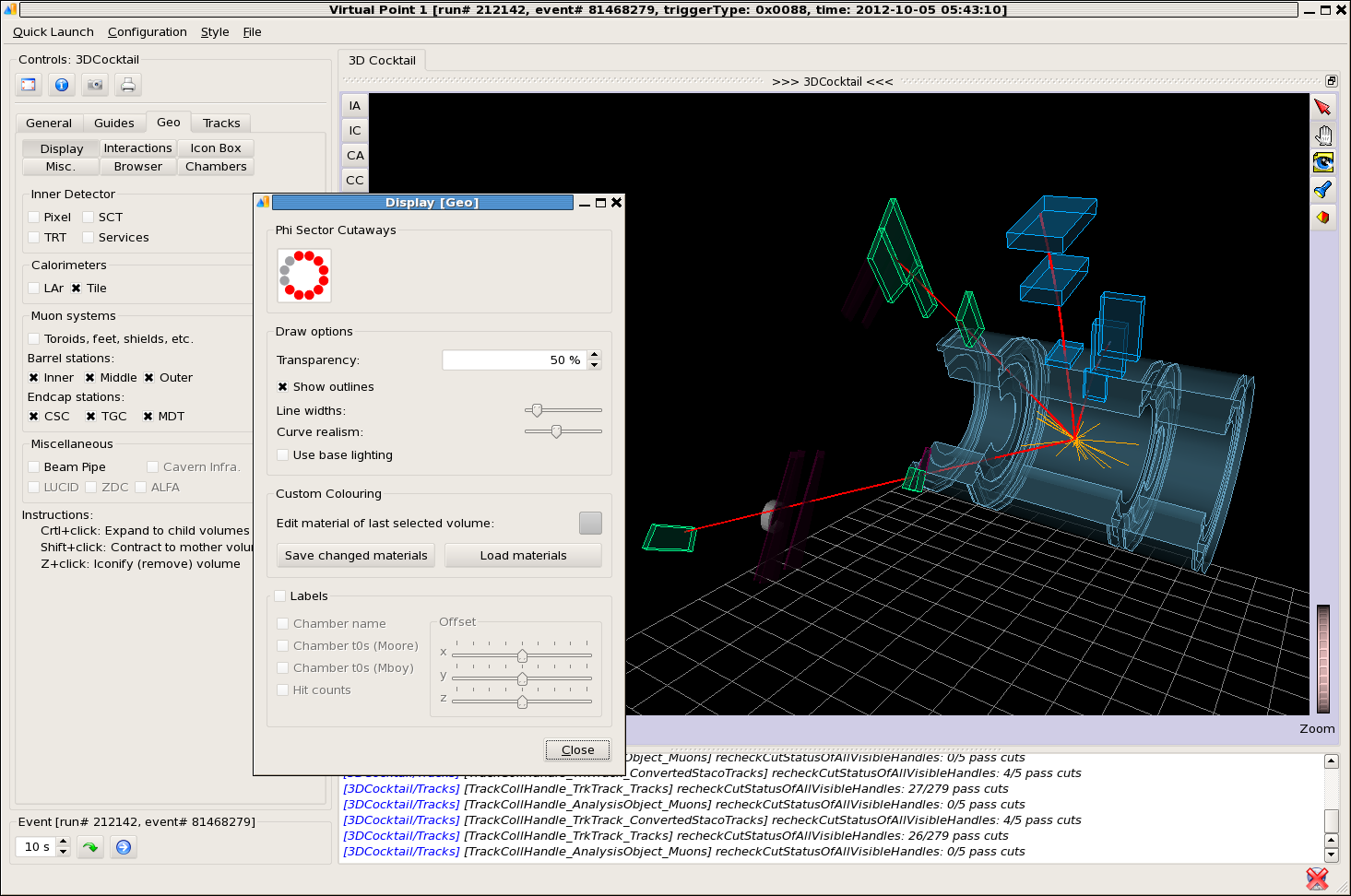Enable the TRT checkbox
This screenshot has height=896, width=1351.
click(34, 238)
